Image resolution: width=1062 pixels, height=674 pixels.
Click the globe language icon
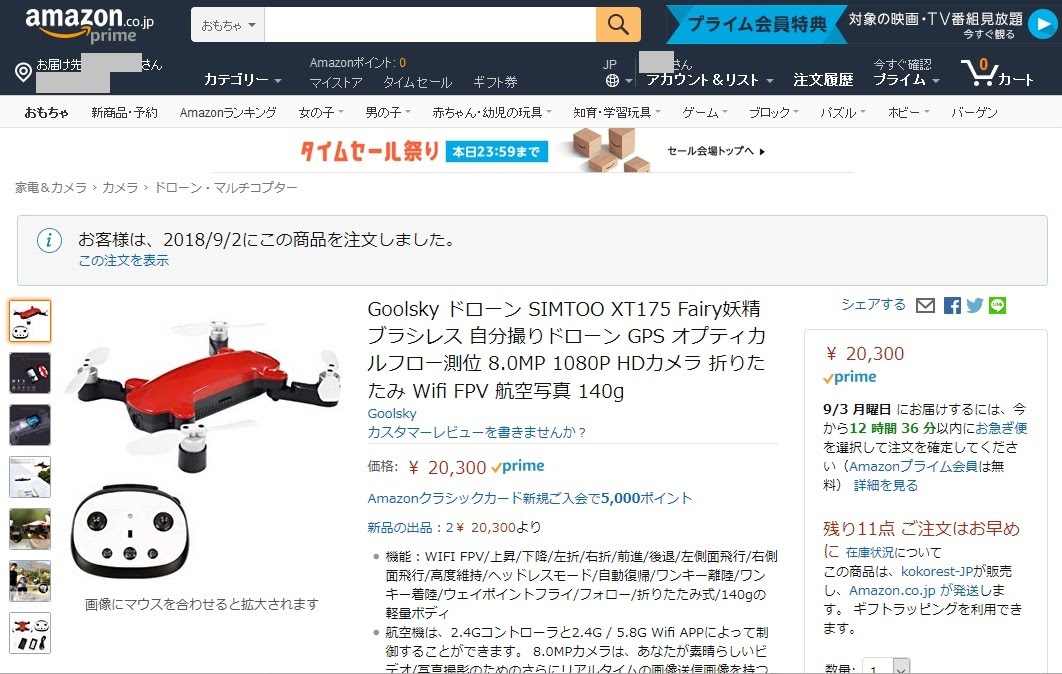click(612, 81)
